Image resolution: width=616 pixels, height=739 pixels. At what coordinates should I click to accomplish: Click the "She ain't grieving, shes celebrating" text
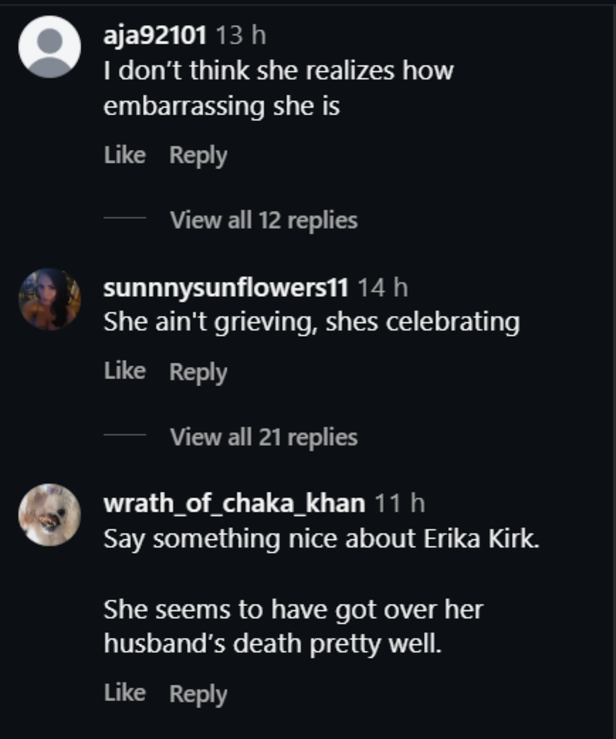(x=312, y=323)
